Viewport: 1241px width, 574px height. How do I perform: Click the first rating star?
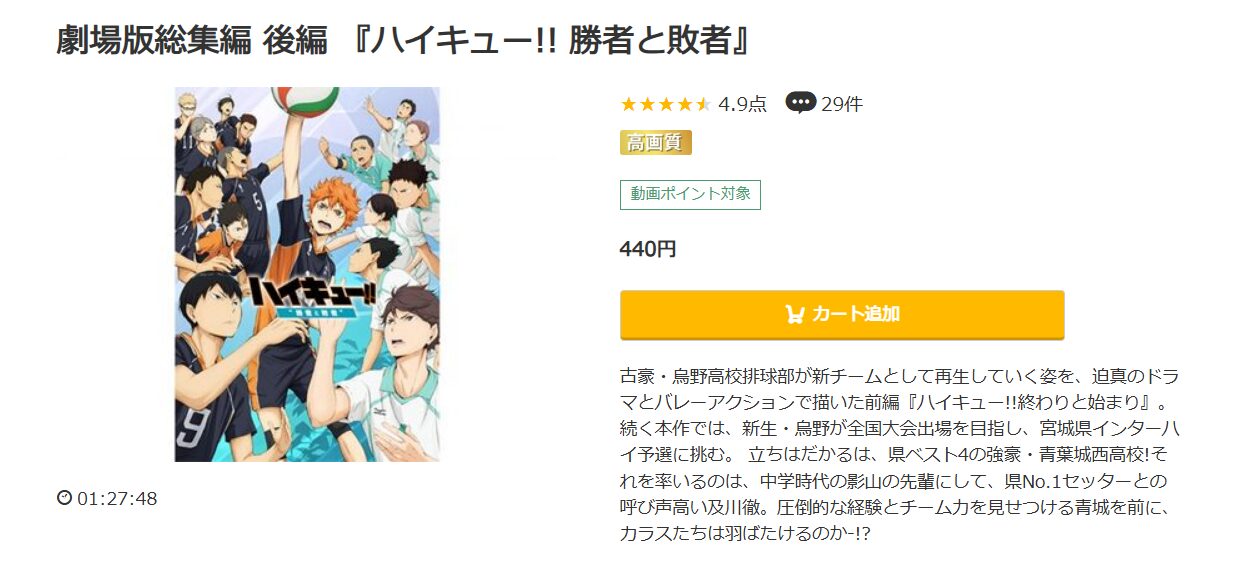628,104
